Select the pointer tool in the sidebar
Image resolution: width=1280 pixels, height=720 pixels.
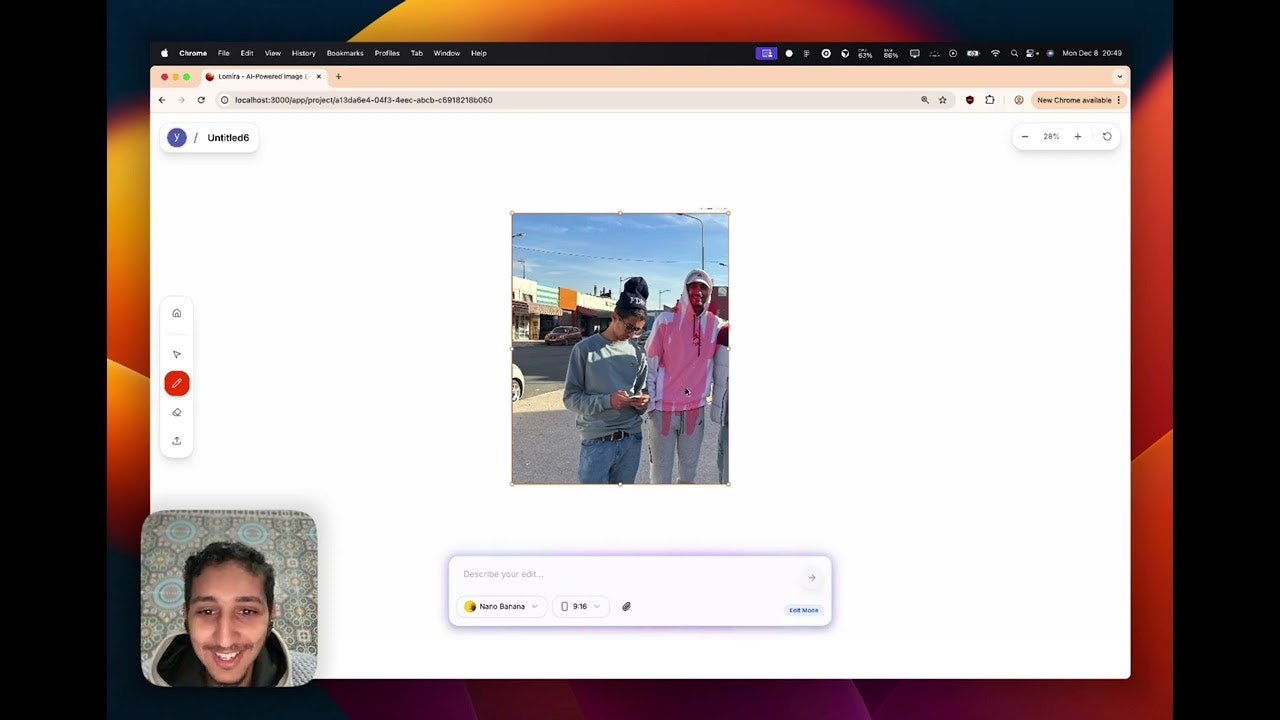click(177, 355)
